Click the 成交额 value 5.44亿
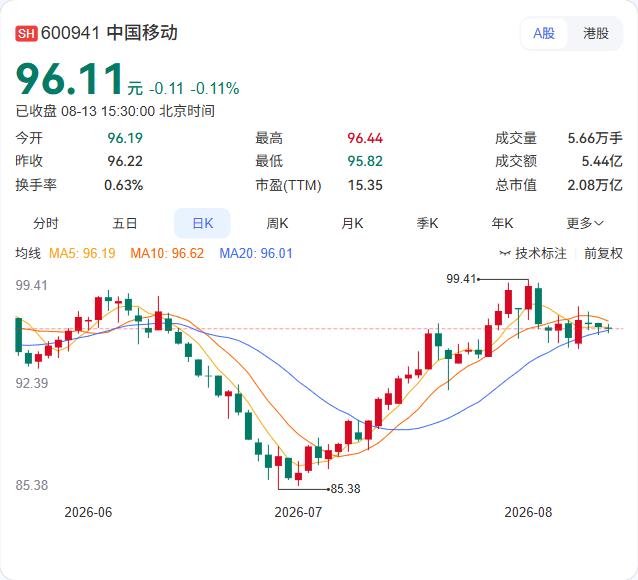 point(602,161)
